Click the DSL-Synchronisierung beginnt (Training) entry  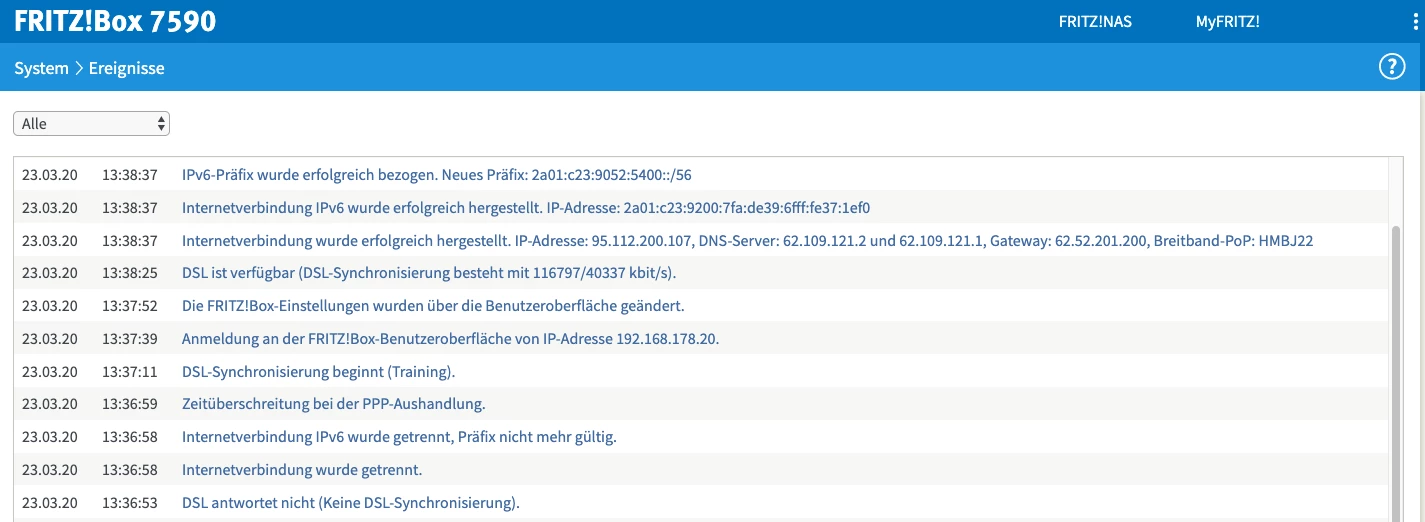click(x=318, y=372)
